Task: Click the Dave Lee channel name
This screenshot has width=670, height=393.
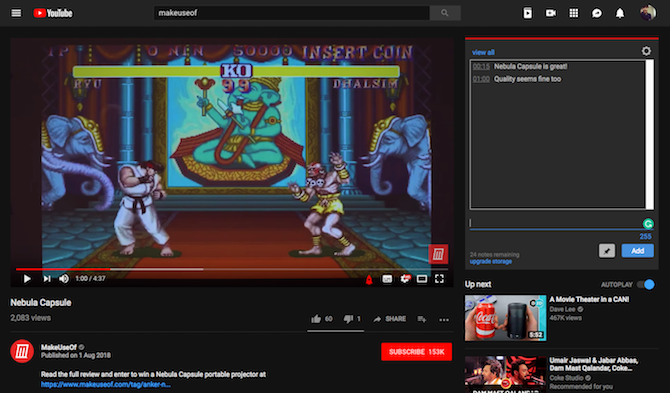Action: pyautogui.click(x=562, y=309)
